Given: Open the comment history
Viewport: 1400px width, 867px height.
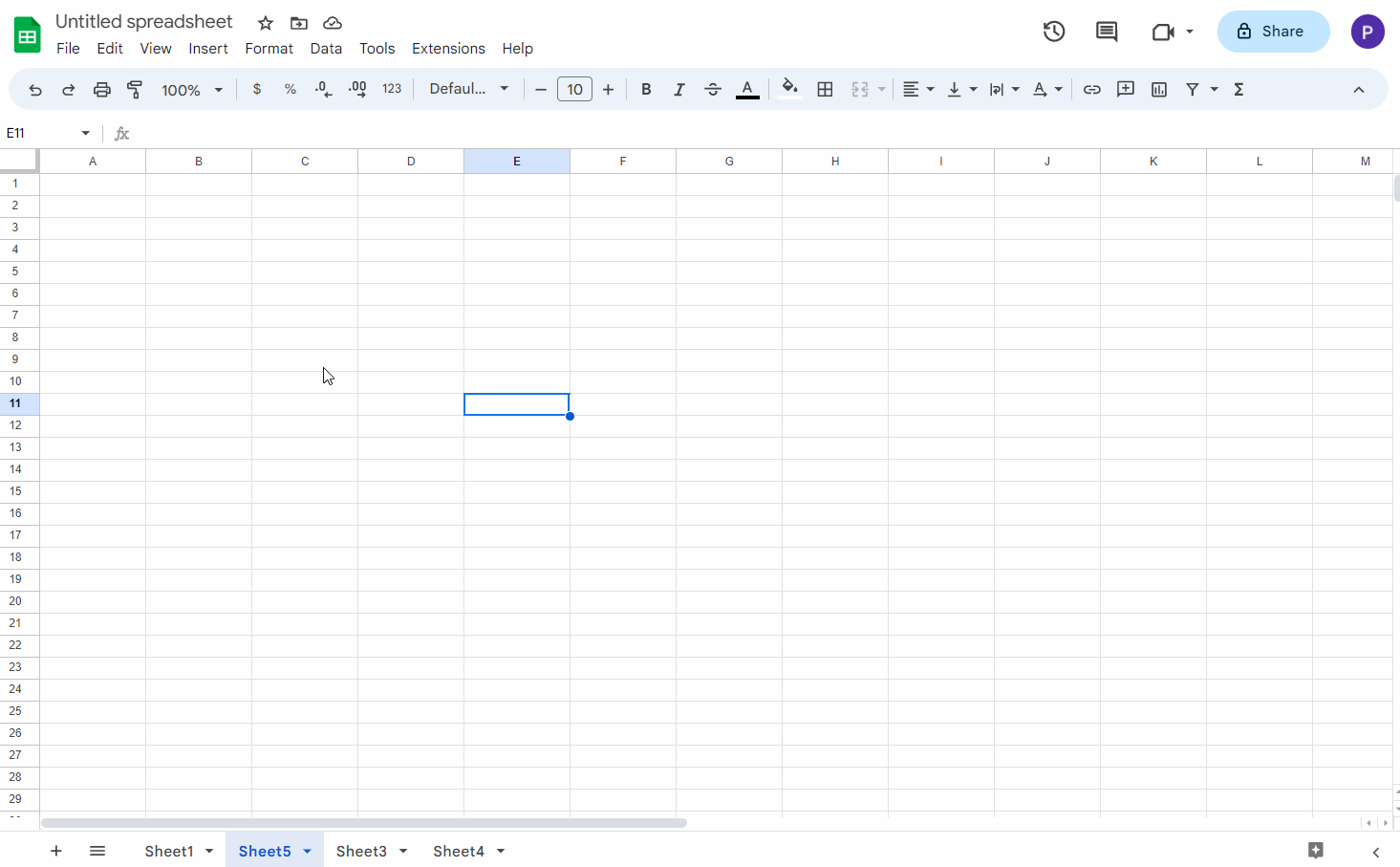Looking at the screenshot, I should pos(1107,32).
